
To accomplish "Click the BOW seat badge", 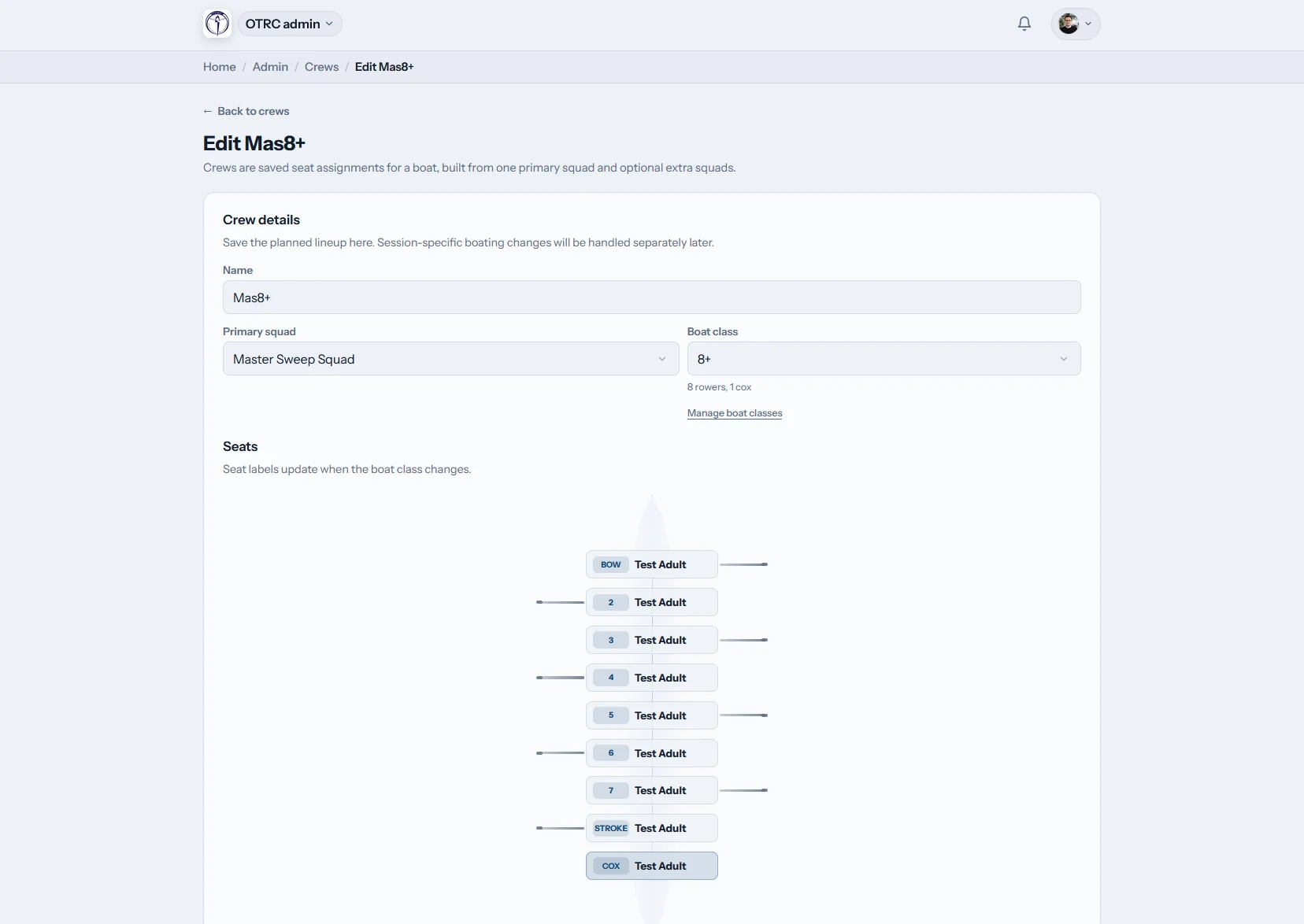I will coord(611,564).
